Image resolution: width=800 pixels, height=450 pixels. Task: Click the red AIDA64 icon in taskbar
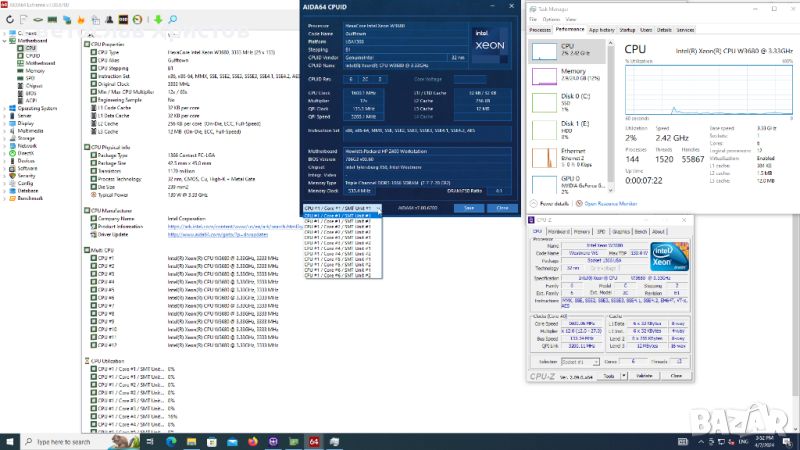[x=314, y=440]
